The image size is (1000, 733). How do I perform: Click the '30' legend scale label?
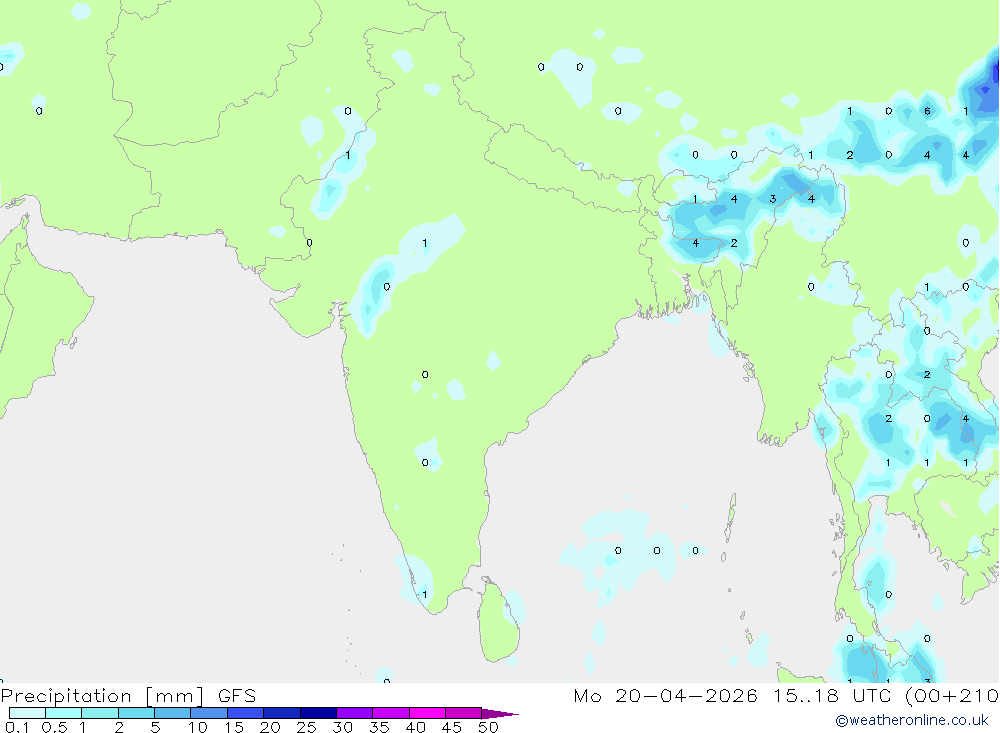(x=342, y=727)
